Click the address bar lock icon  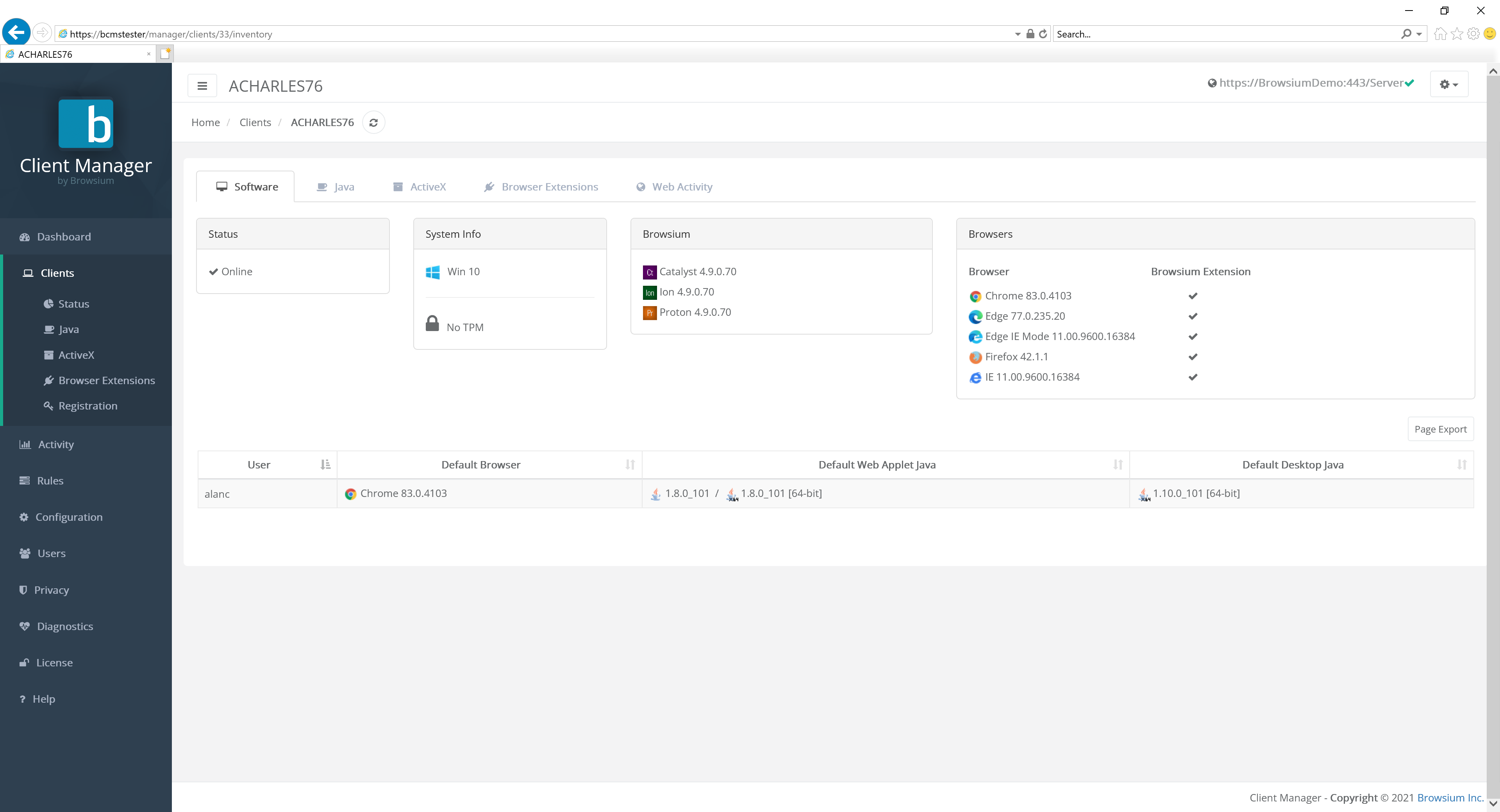click(x=1030, y=34)
